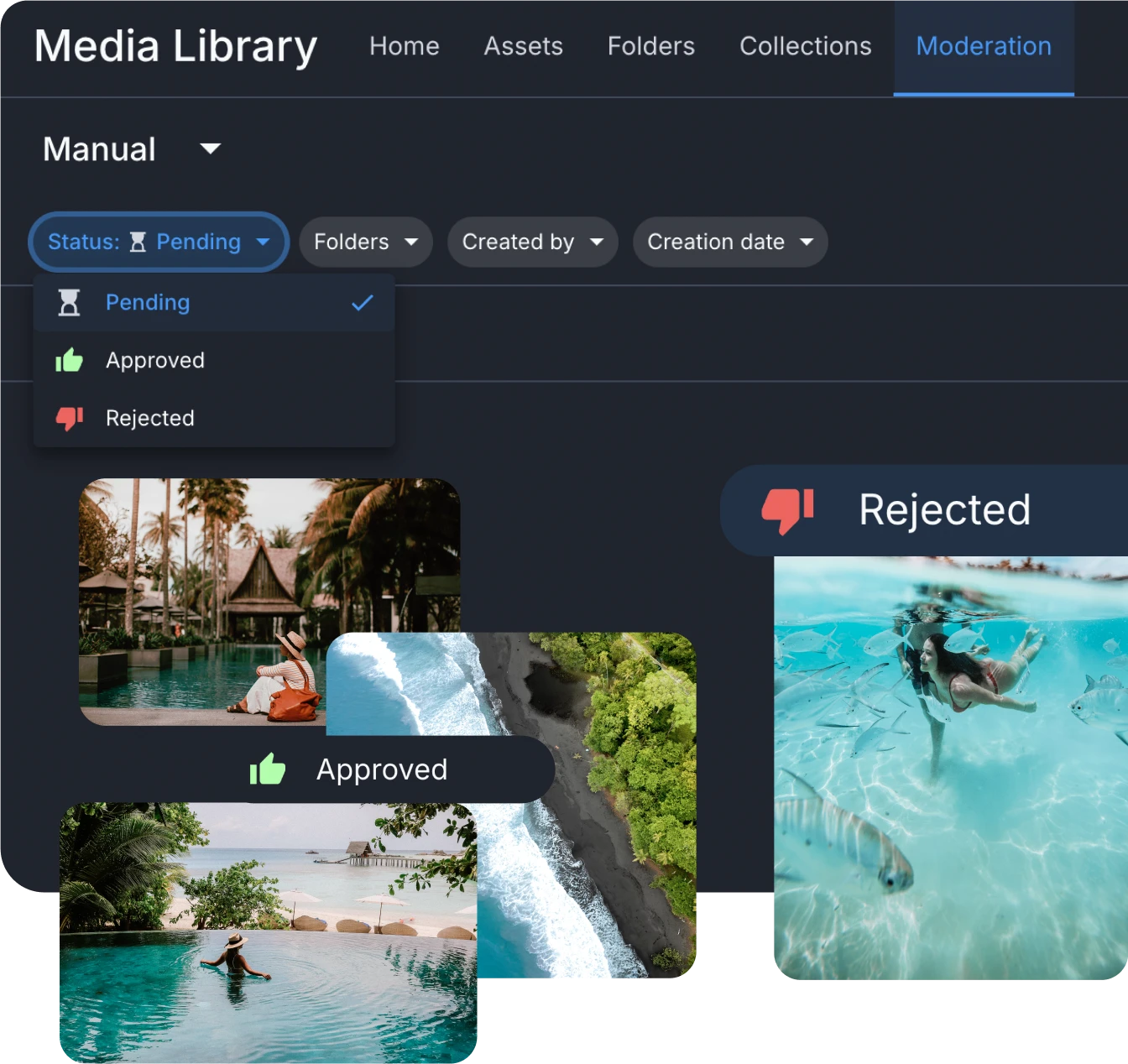Choose Approved in the status menu
Image resolution: width=1128 pixels, height=1064 pixels.
214,361
